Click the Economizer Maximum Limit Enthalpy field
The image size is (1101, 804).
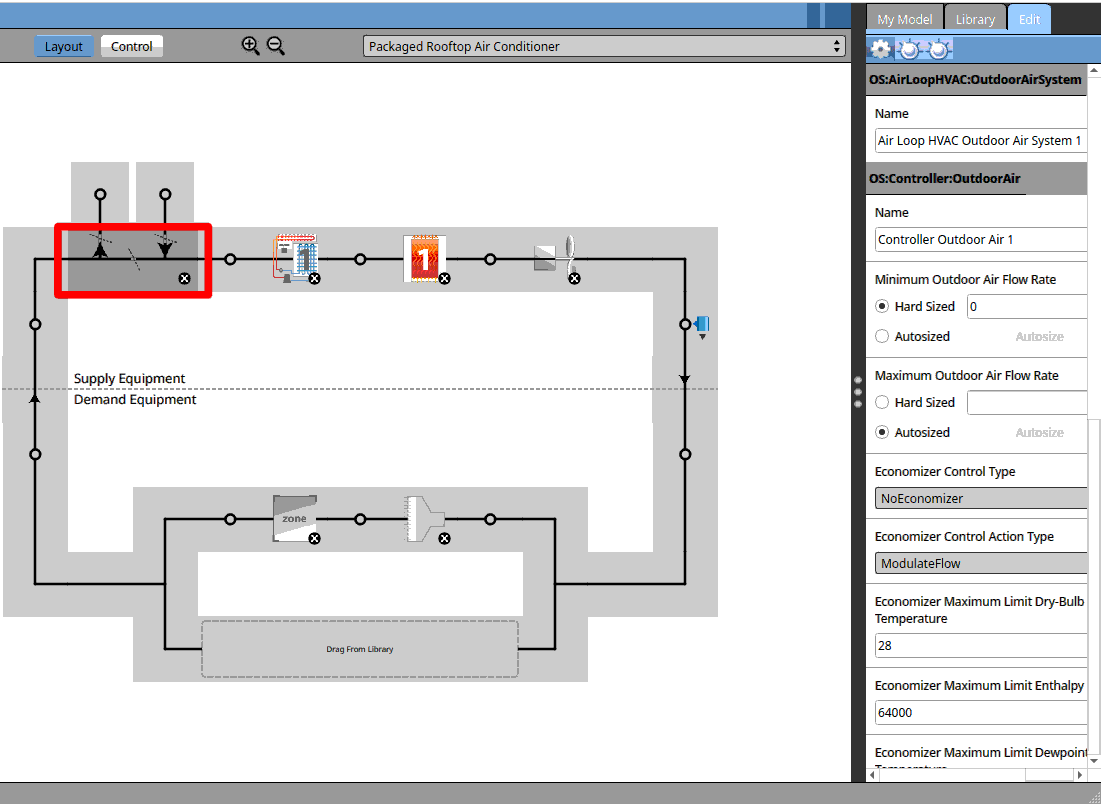point(980,712)
